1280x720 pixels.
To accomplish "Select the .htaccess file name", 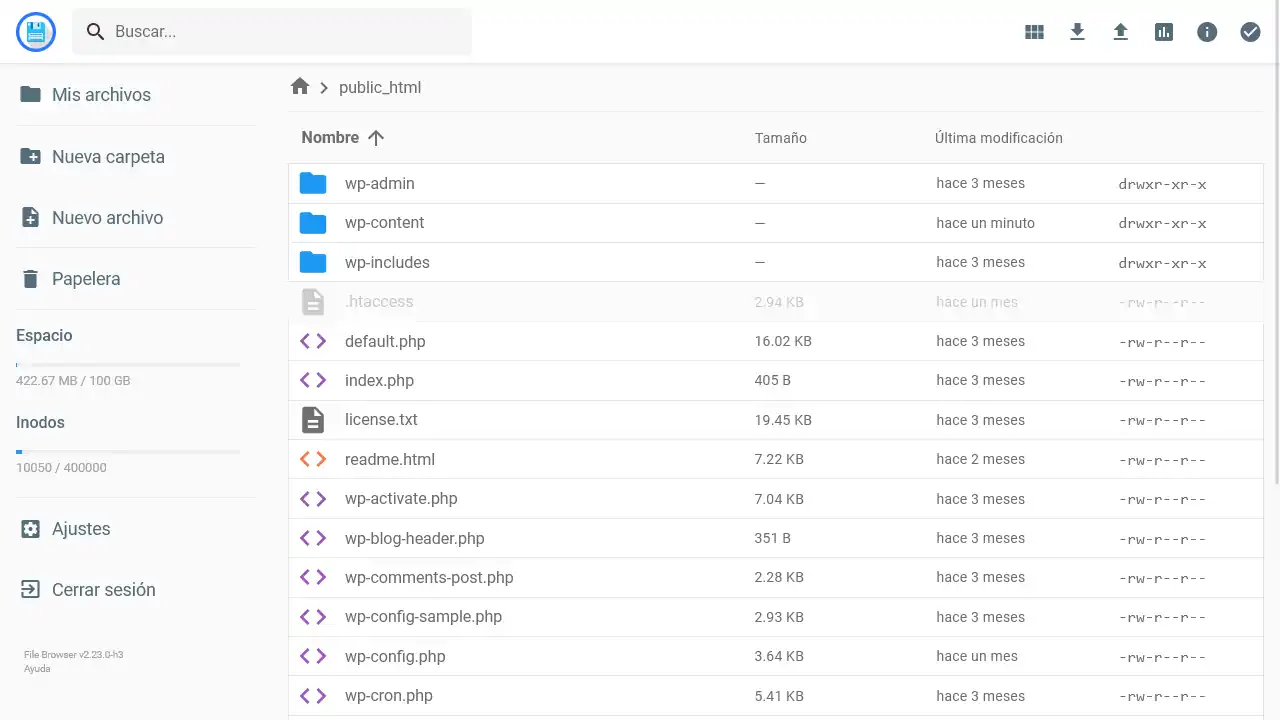I will coord(379,302).
